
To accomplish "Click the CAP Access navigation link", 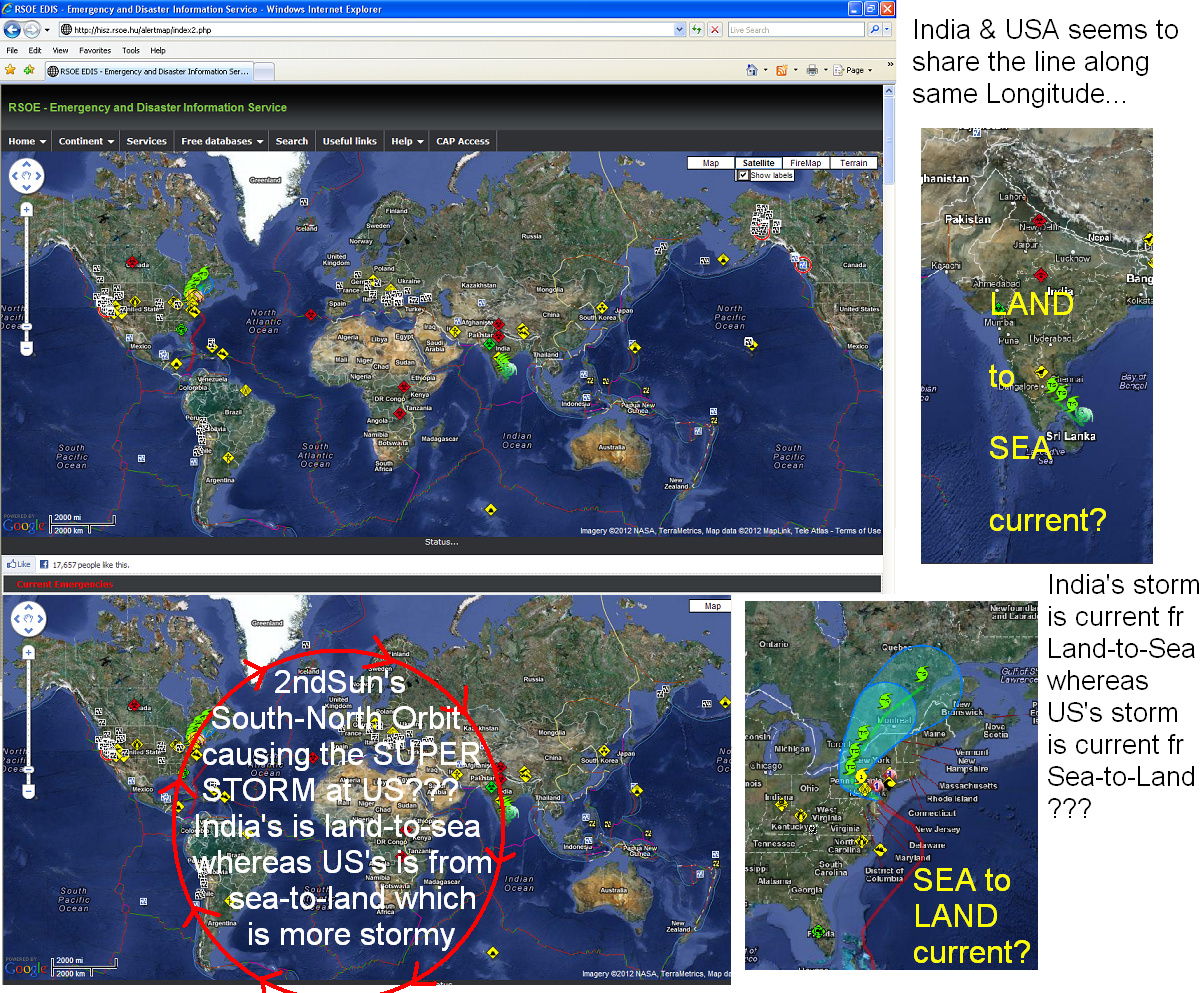I will [x=464, y=141].
